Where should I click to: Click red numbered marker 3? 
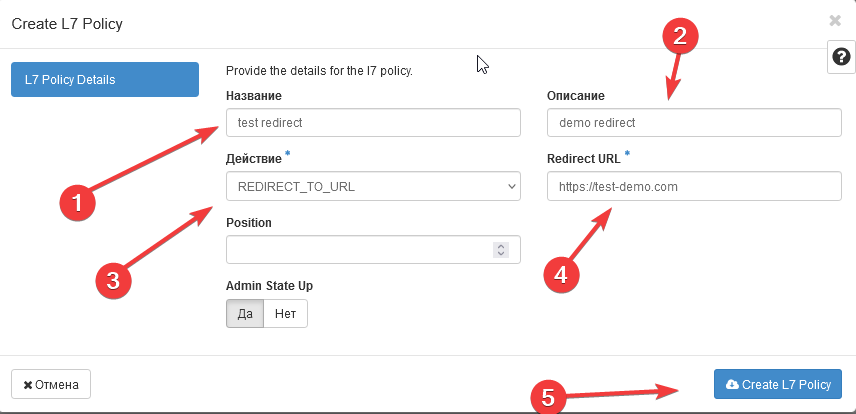113,281
